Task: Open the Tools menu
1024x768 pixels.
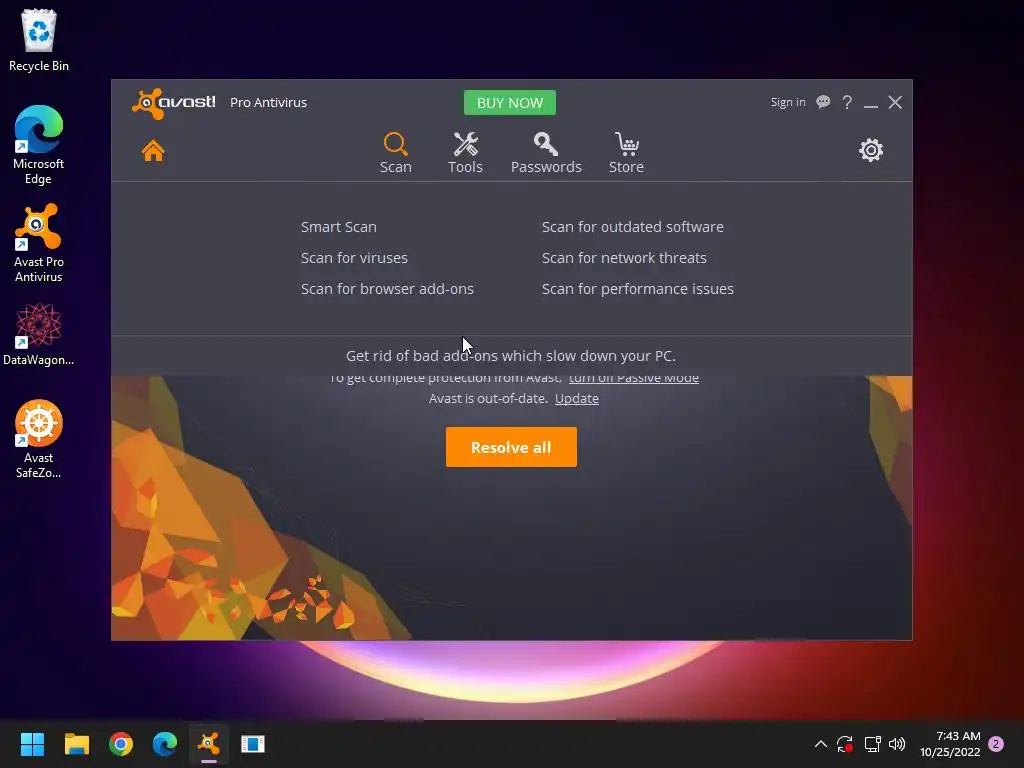Action: pyautogui.click(x=465, y=153)
